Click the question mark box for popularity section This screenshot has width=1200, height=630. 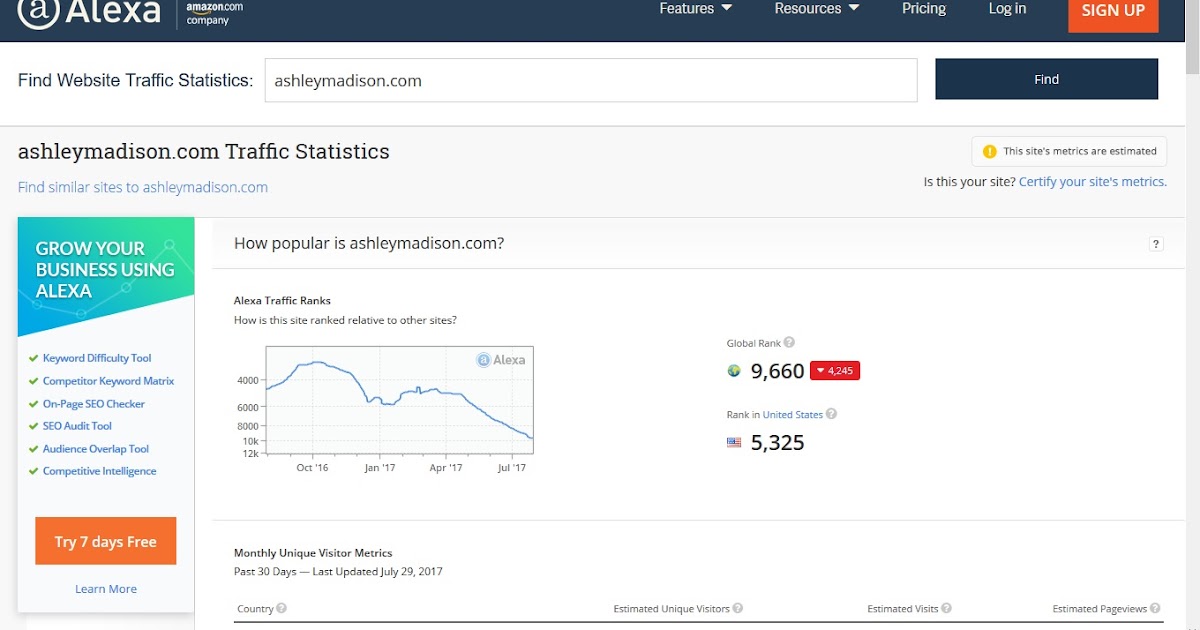click(1156, 243)
